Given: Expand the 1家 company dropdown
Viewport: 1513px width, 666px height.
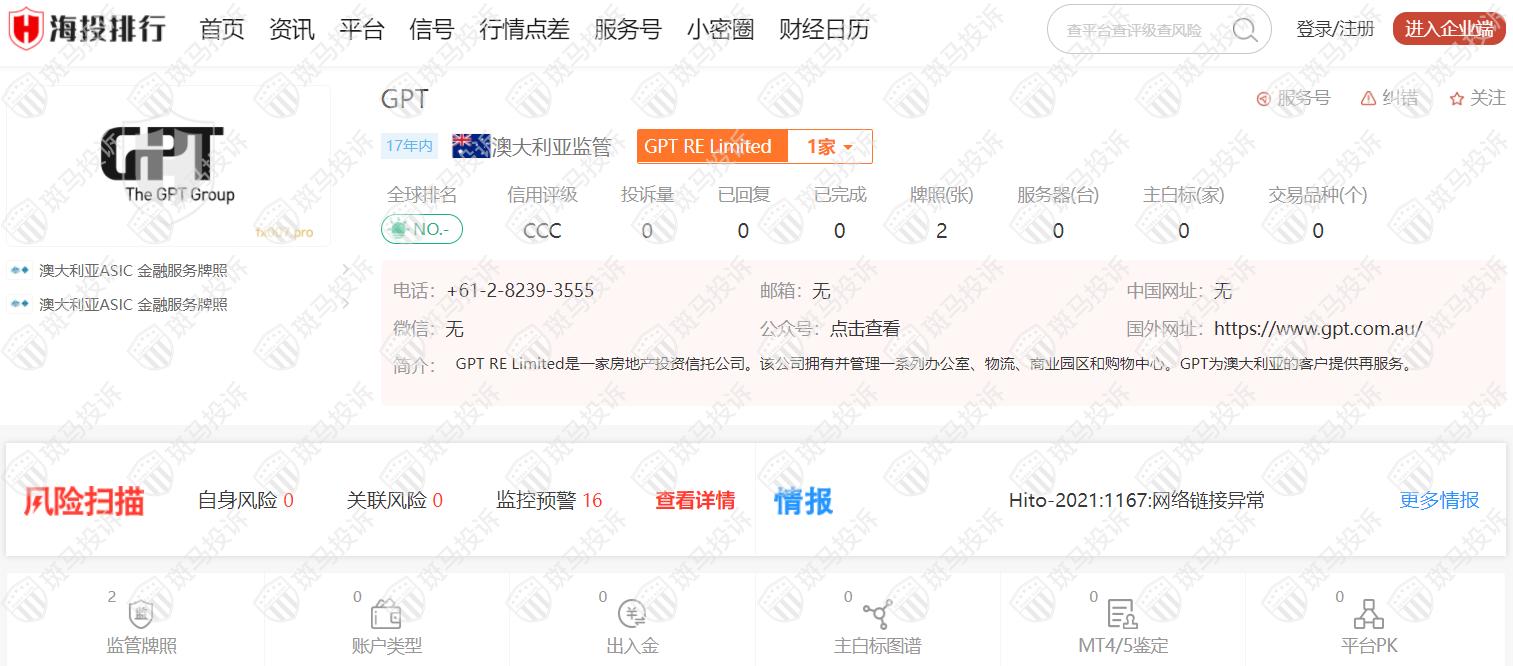Looking at the screenshot, I should click(830, 147).
